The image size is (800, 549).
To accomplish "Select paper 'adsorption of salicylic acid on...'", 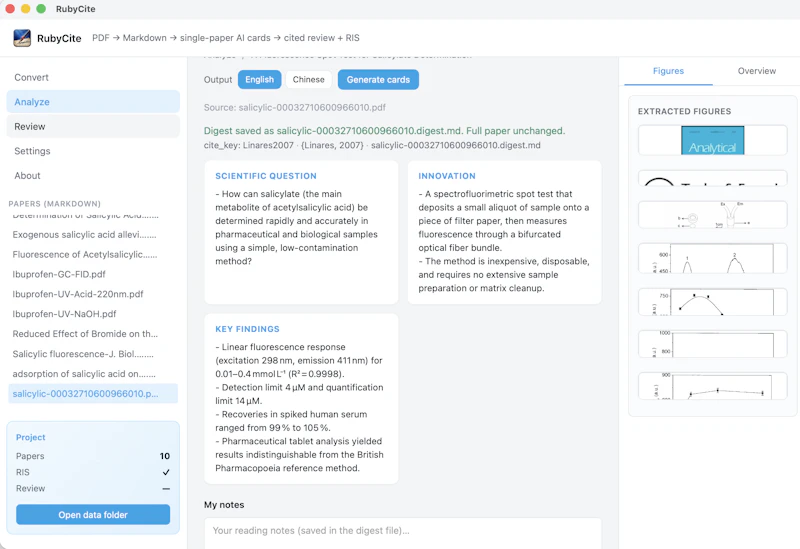I will click(93, 374).
